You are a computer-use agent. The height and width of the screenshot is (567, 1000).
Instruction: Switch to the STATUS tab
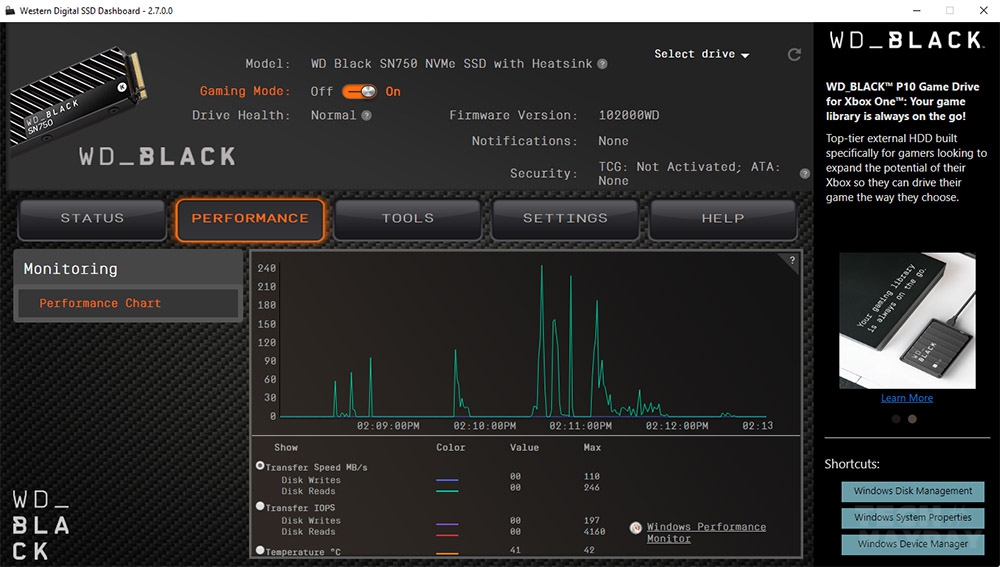92,219
